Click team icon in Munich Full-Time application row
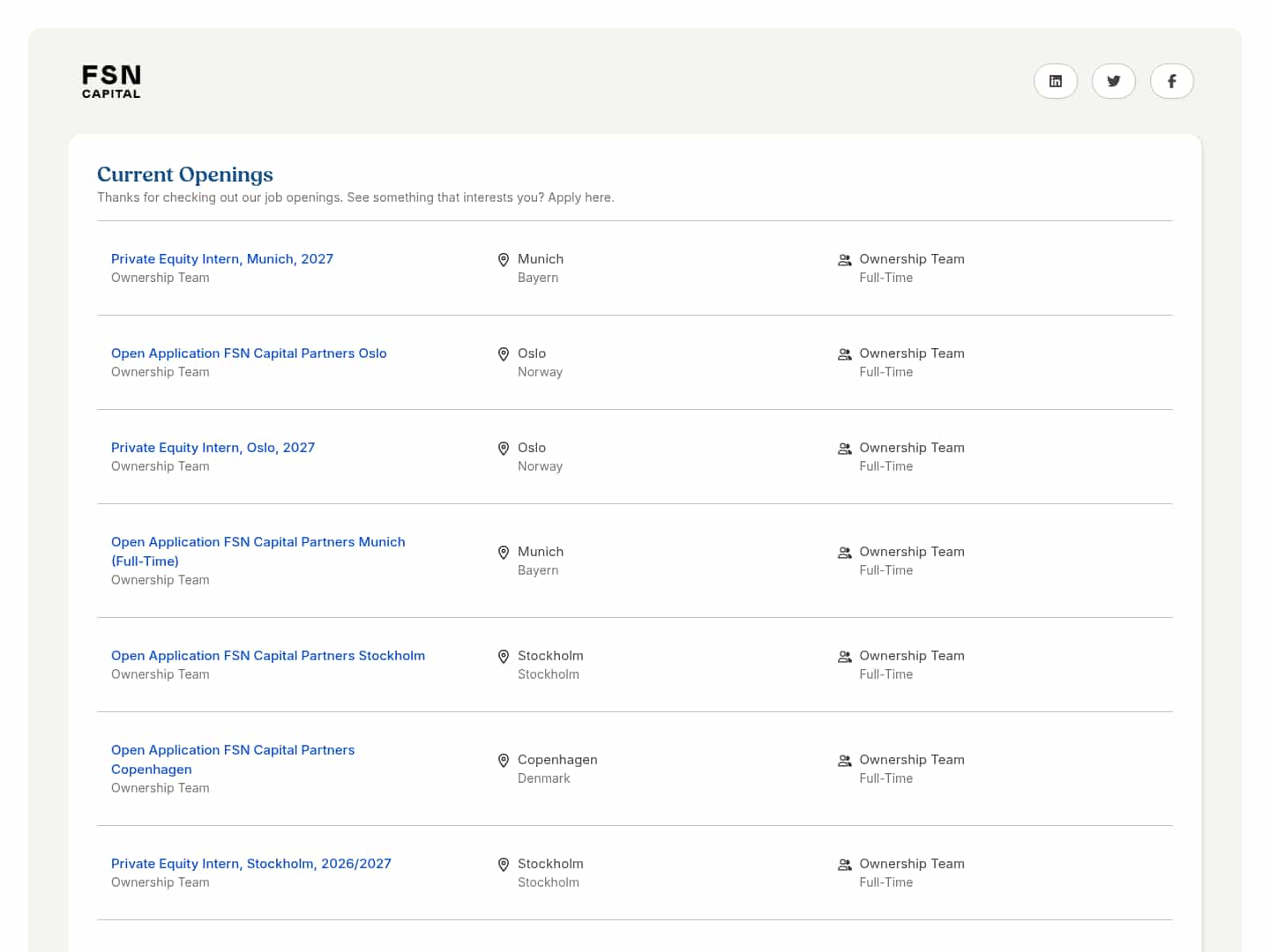 click(844, 553)
